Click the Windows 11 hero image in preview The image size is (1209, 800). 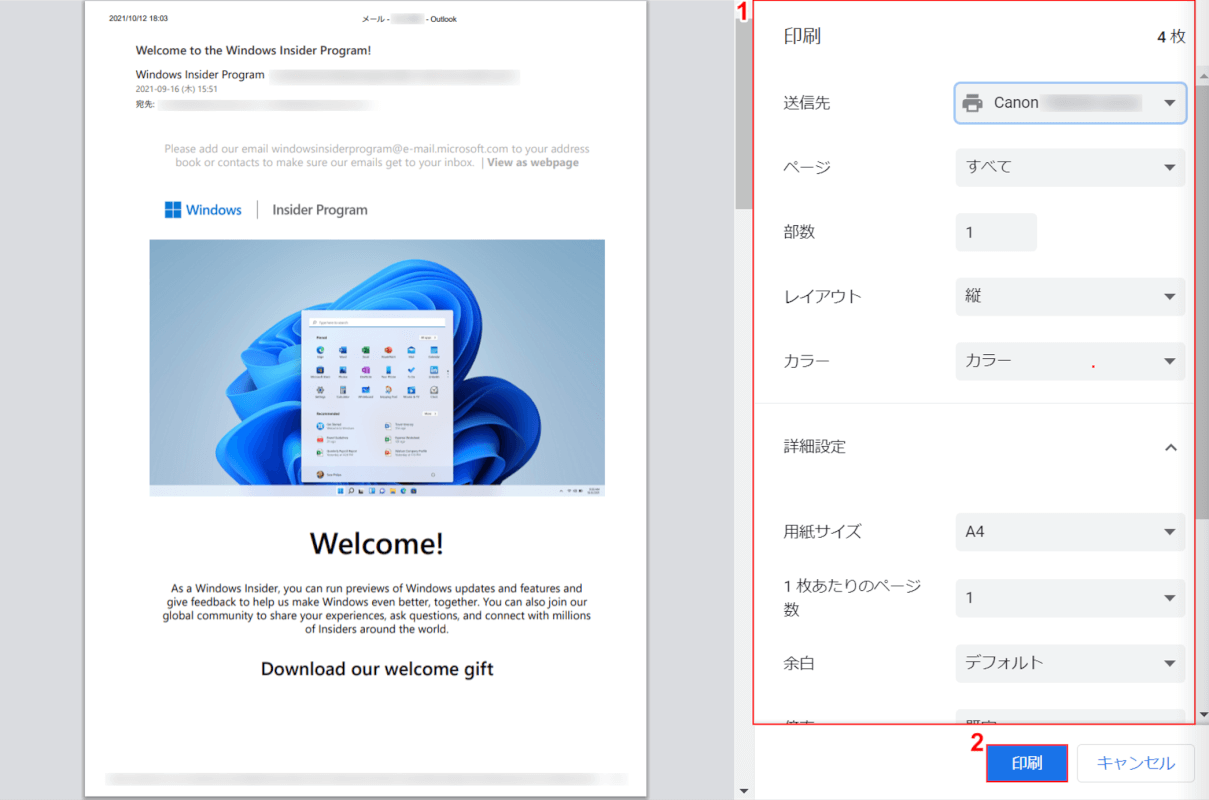(x=377, y=368)
